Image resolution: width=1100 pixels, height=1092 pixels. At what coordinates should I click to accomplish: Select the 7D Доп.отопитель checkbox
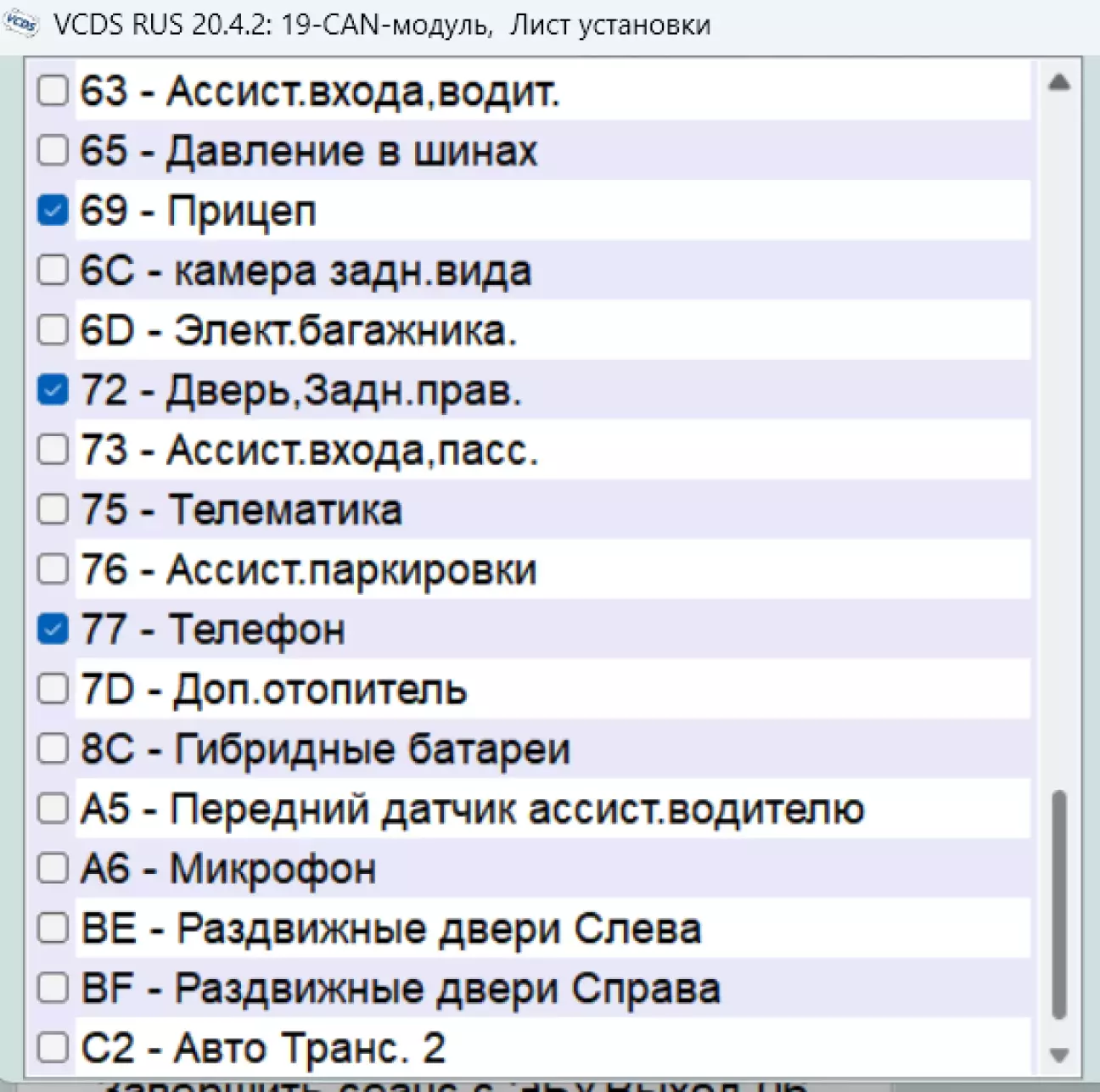click(x=53, y=689)
